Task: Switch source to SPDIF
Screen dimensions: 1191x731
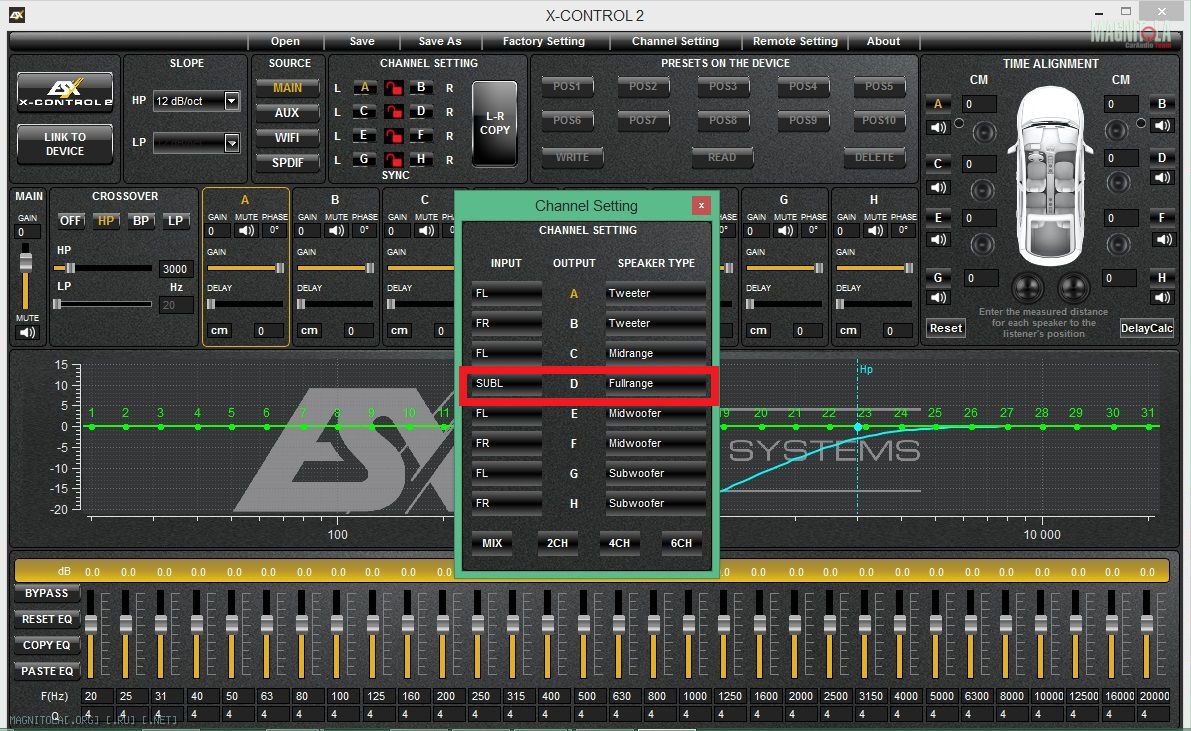Action: click(287, 163)
